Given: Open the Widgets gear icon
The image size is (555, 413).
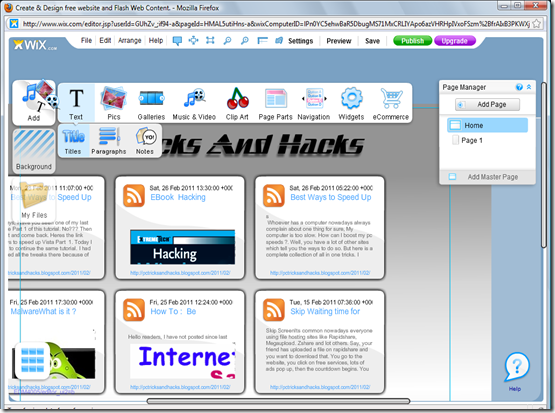Looking at the screenshot, I should pos(351,103).
